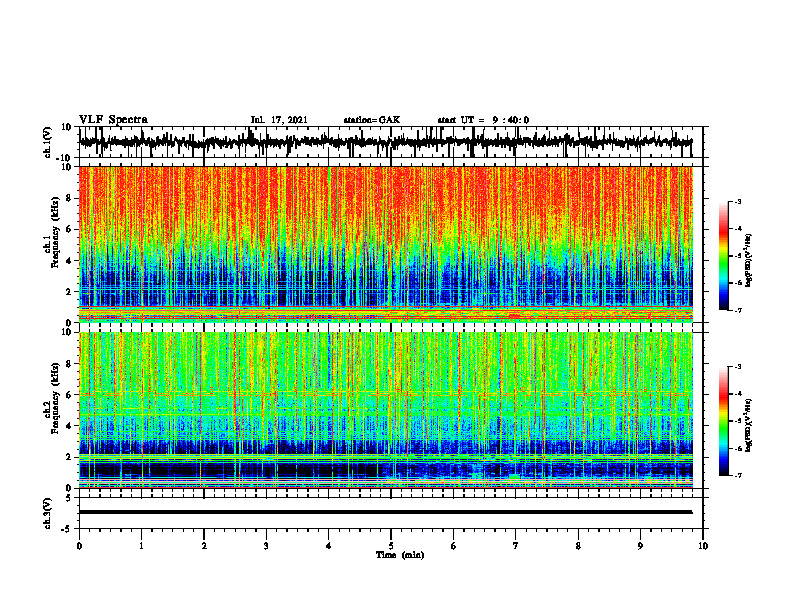
Task: Click the "-5" label on ch.2 colorbar
Action: (738, 421)
